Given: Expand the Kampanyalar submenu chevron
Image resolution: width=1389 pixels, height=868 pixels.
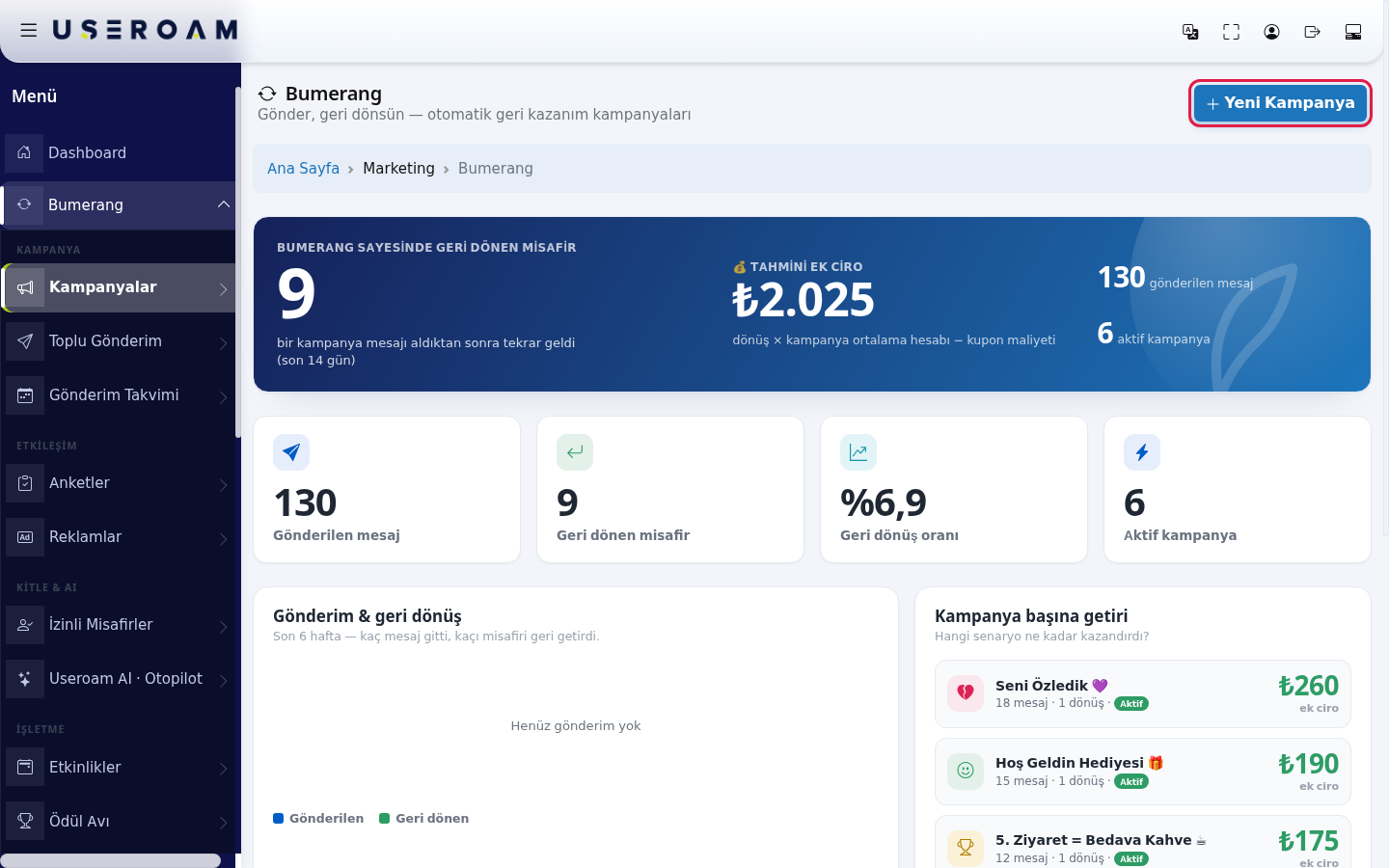Looking at the screenshot, I should click(223, 289).
